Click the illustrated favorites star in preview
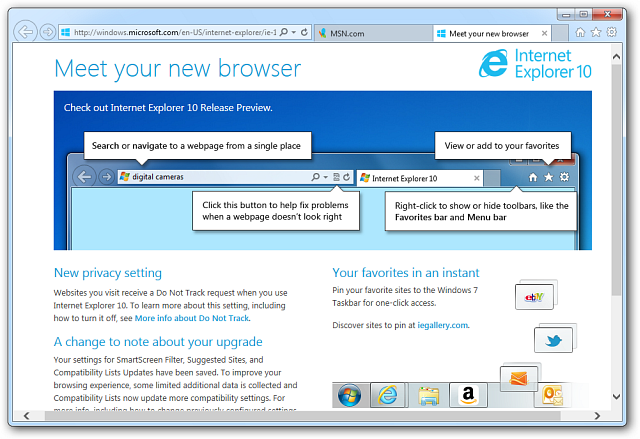 549,177
